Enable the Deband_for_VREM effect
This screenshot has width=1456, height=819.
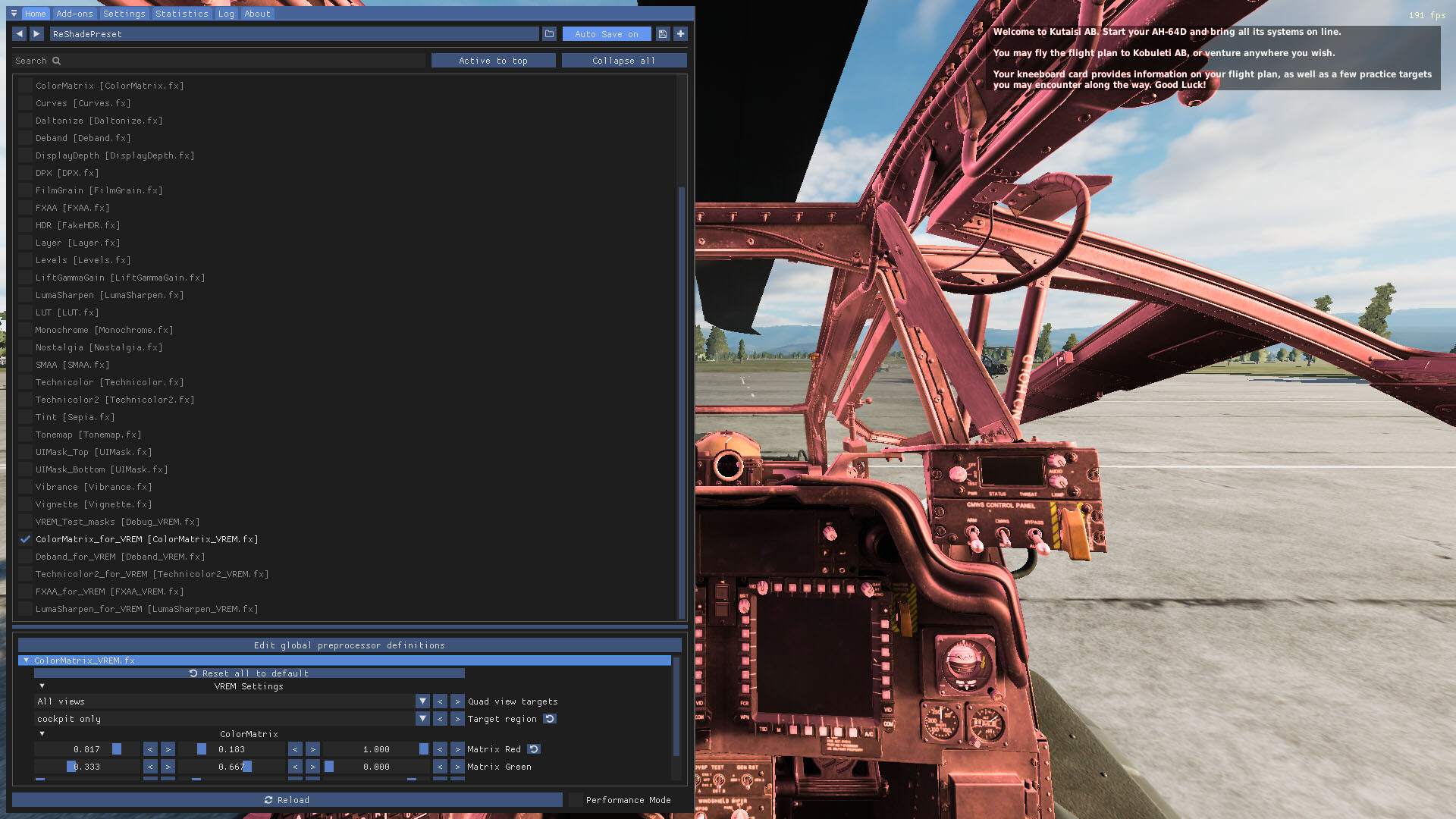pos(25,557)
